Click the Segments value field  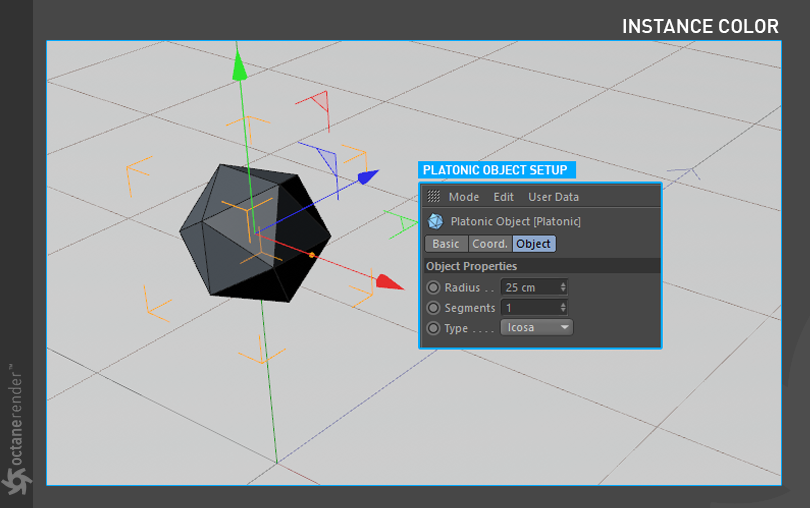coord(534,308)
